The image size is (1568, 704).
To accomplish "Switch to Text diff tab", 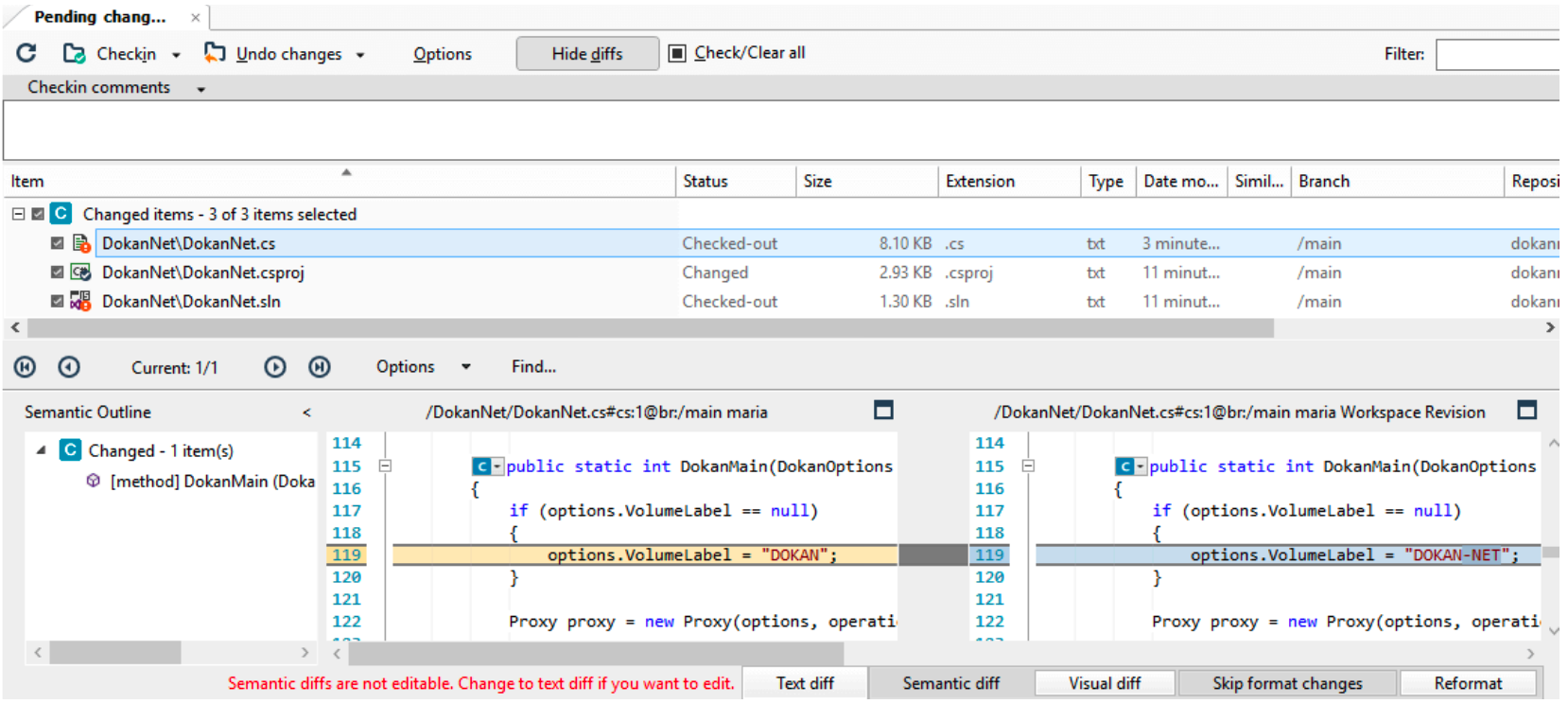I will click(805, 683).
